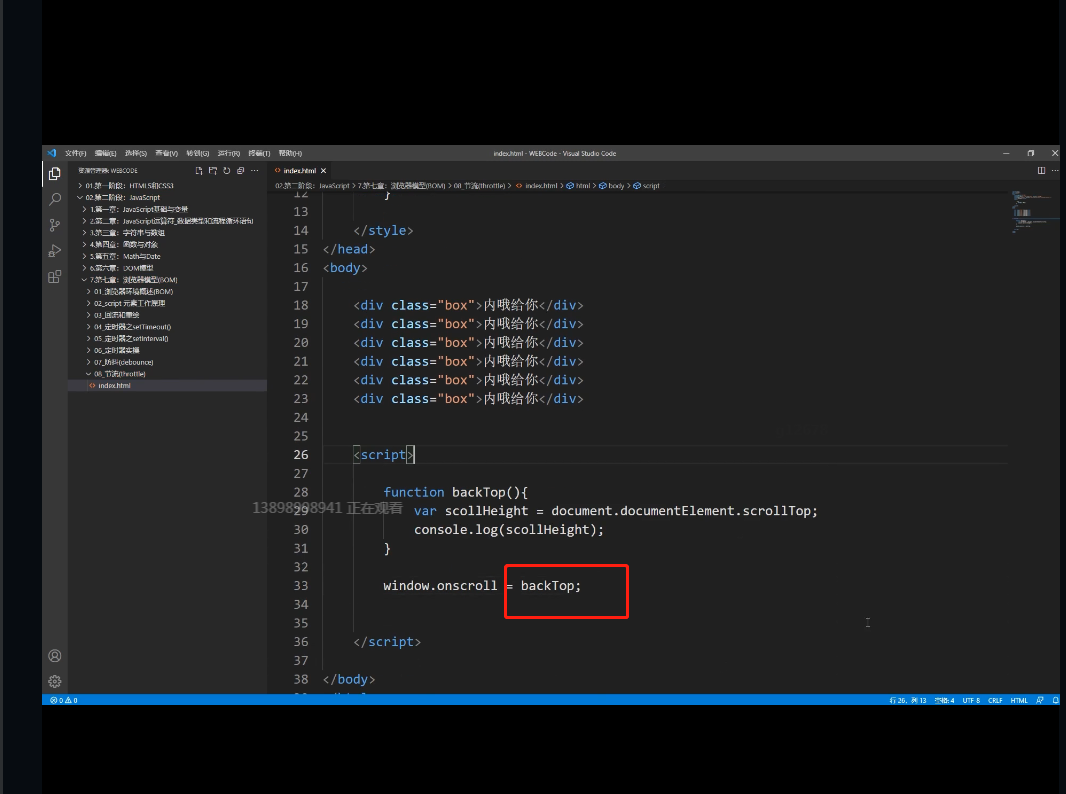1066x794 pixels.
Task: Select index.html file in explorer tree
Action: click(x=167, y=385)
